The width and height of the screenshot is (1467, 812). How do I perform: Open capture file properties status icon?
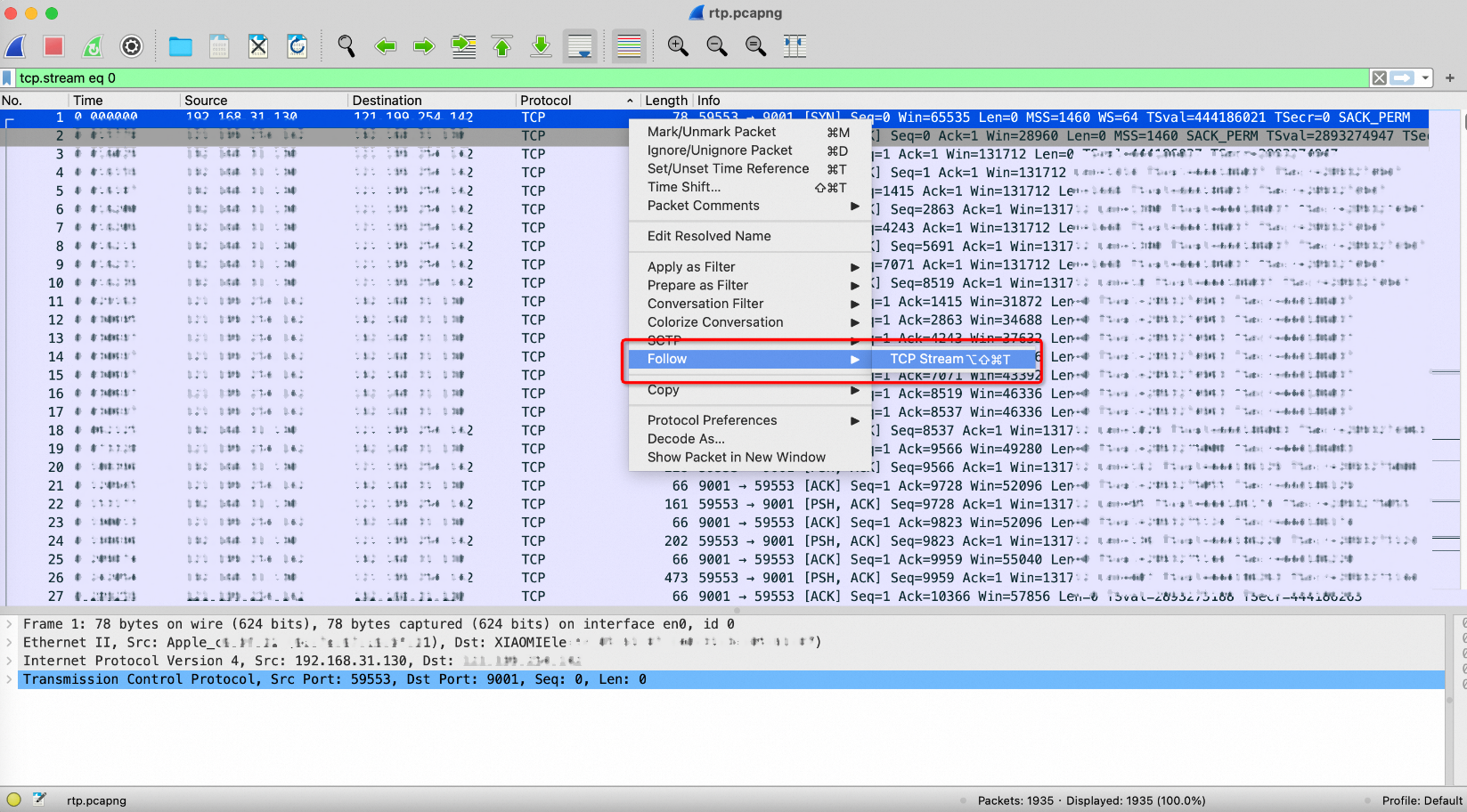coord(39,800)
